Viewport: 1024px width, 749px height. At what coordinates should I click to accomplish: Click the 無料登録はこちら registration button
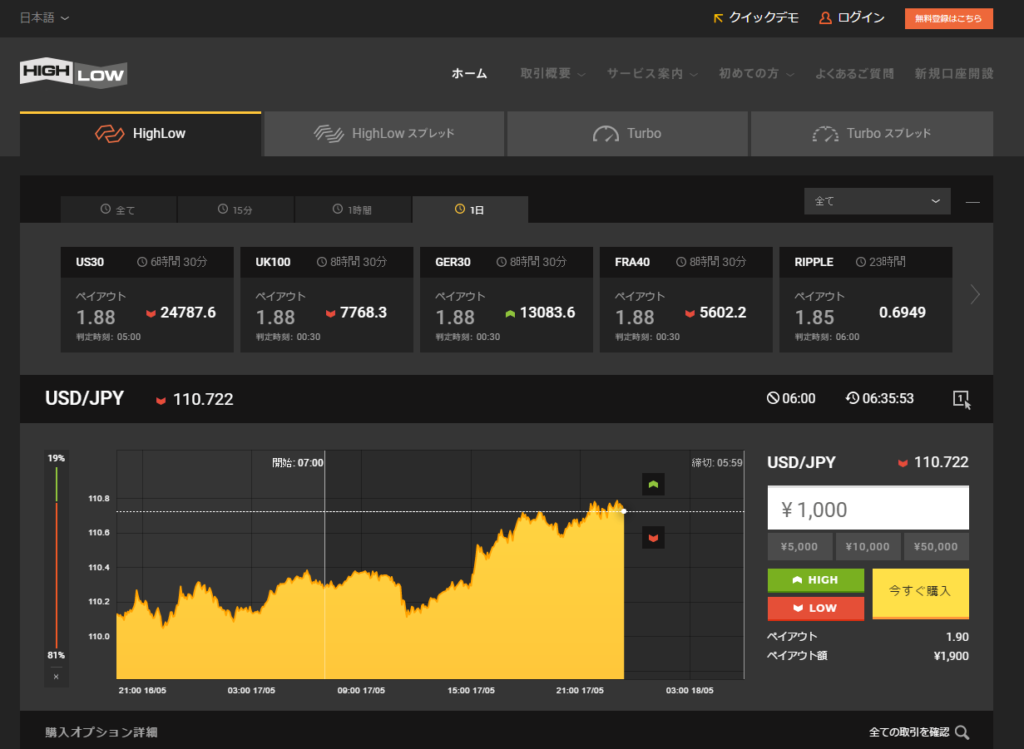point(948,18)
